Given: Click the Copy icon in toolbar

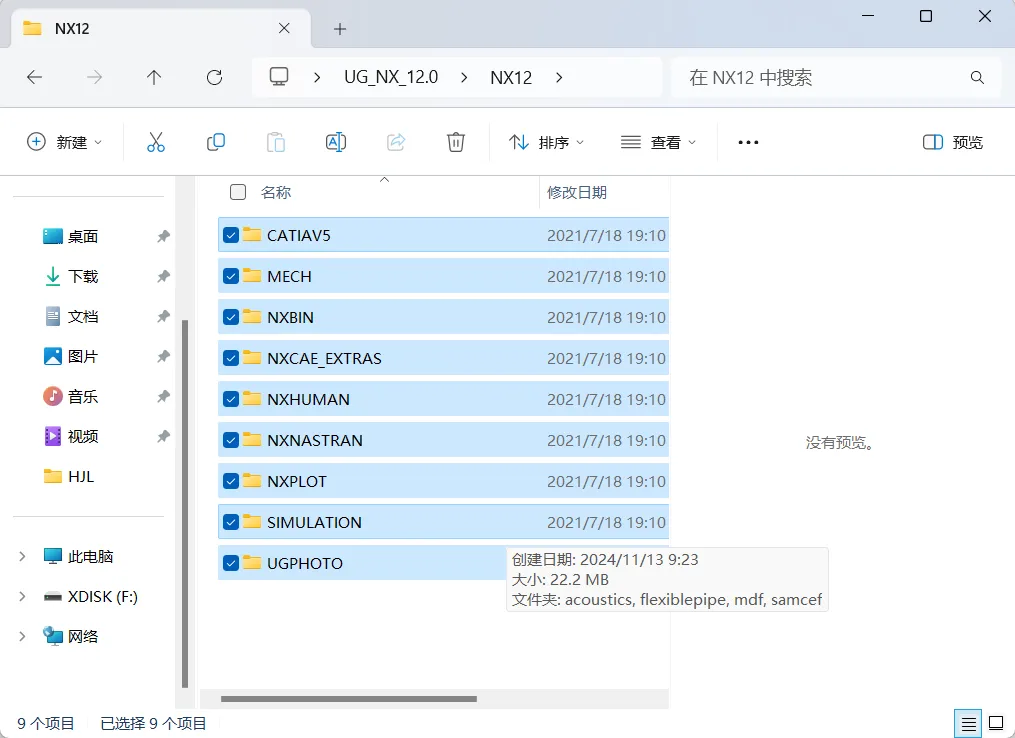Looking at the screenshot, I should pyautogui.click(x=216, y=142).
